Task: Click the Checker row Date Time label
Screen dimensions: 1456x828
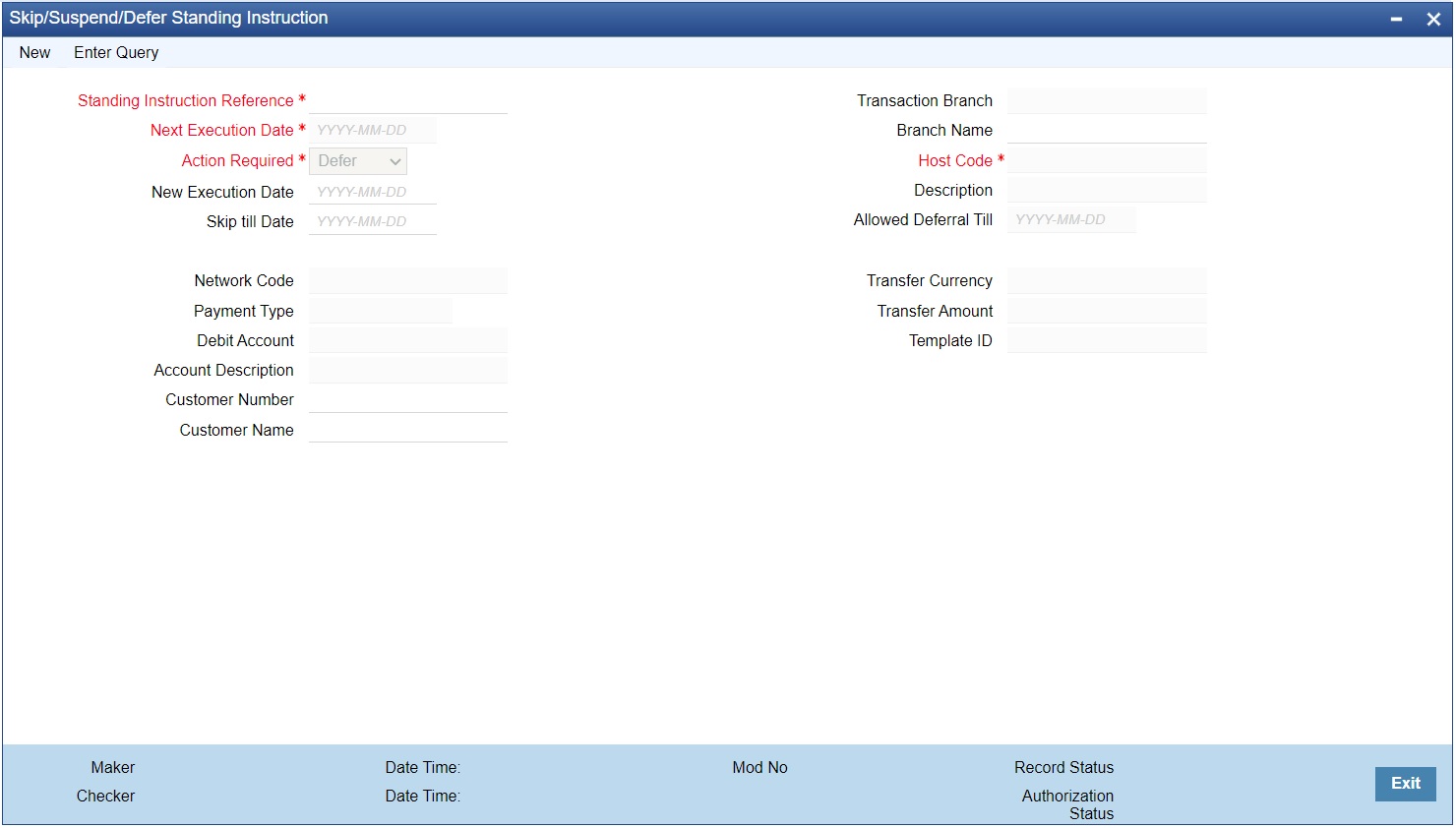Action: (x=423, y=797)
